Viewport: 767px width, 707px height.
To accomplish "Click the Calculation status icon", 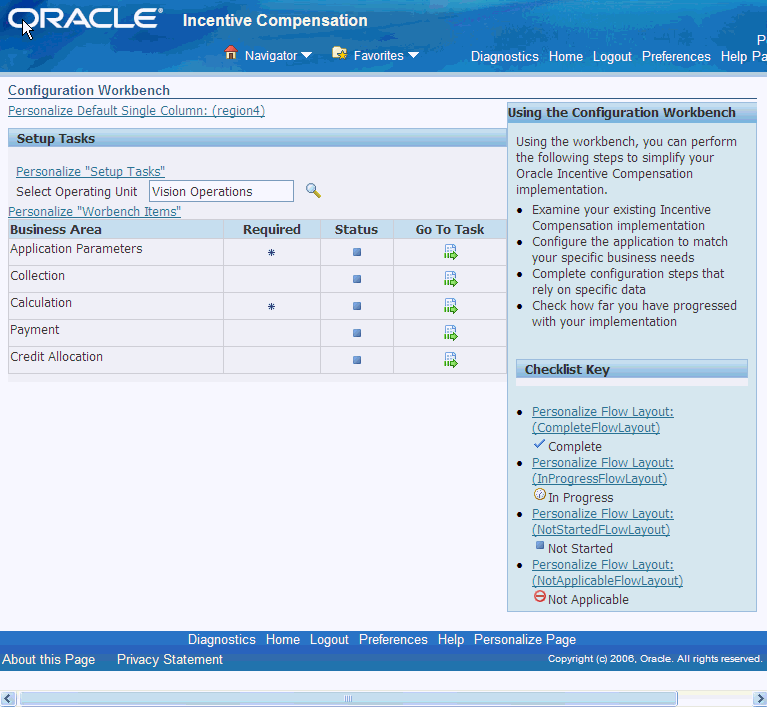I will click(357, 306).
